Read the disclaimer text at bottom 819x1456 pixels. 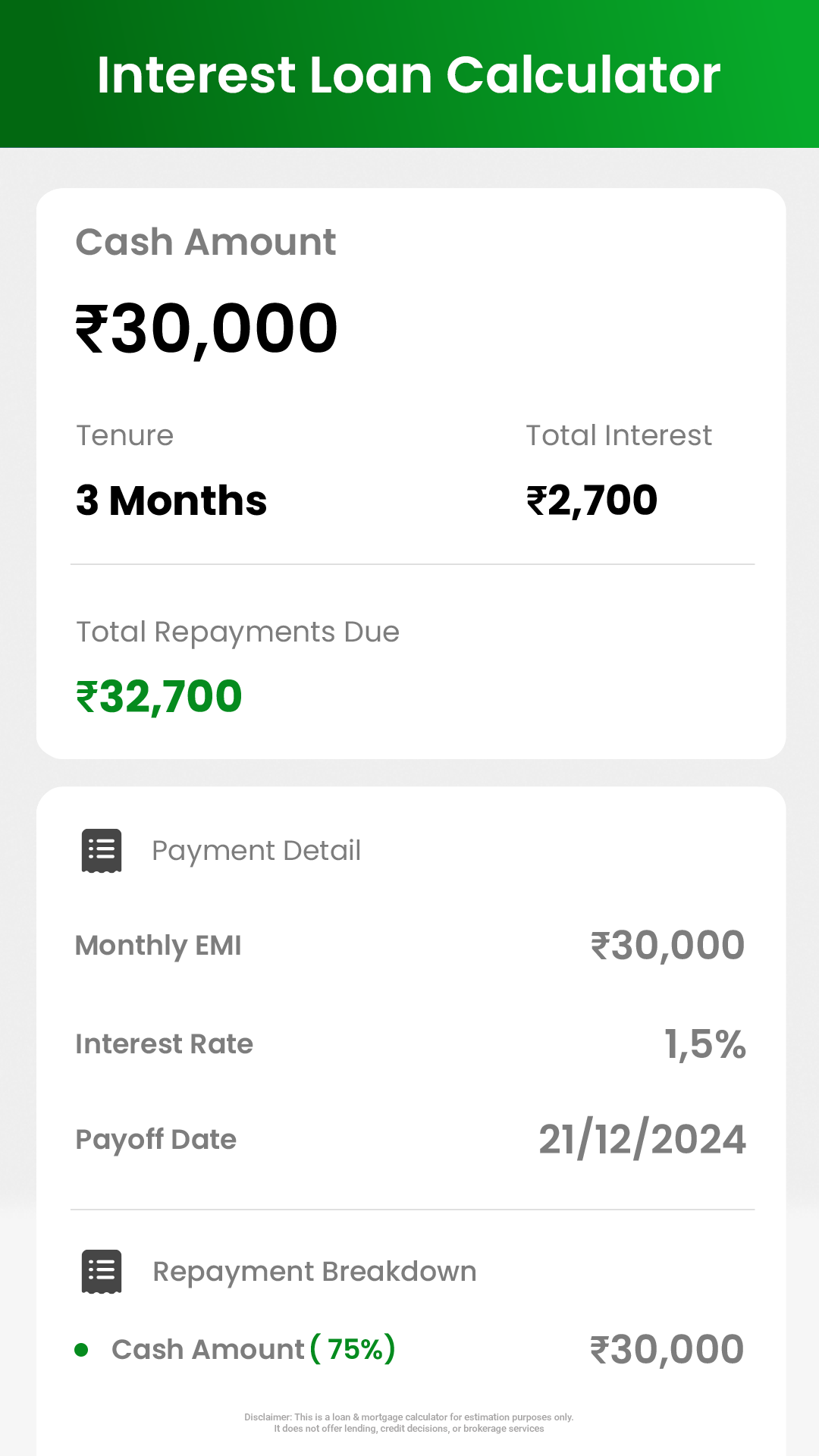tap(409, 1423)
